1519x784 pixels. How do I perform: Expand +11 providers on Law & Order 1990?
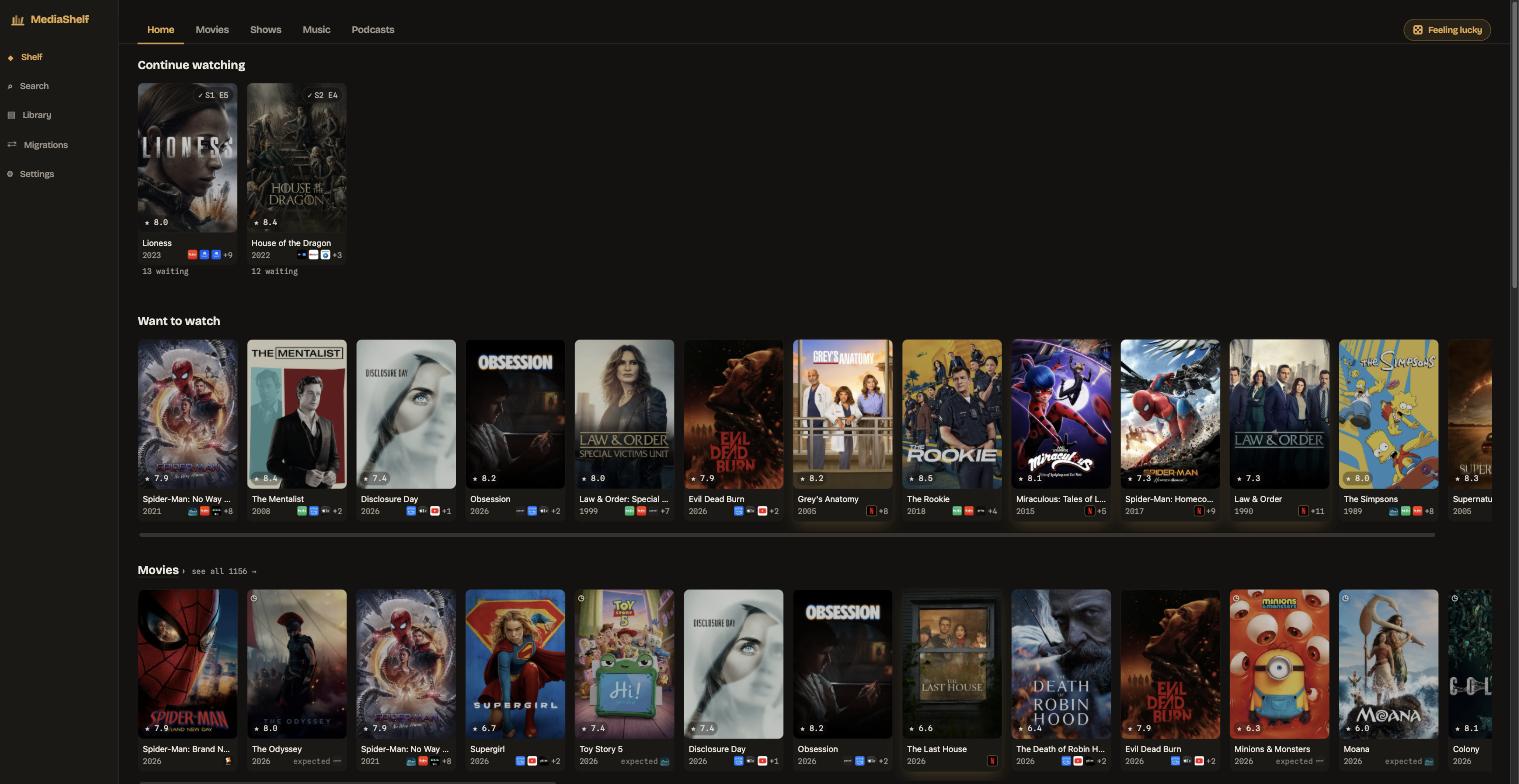pos(1317,511)
